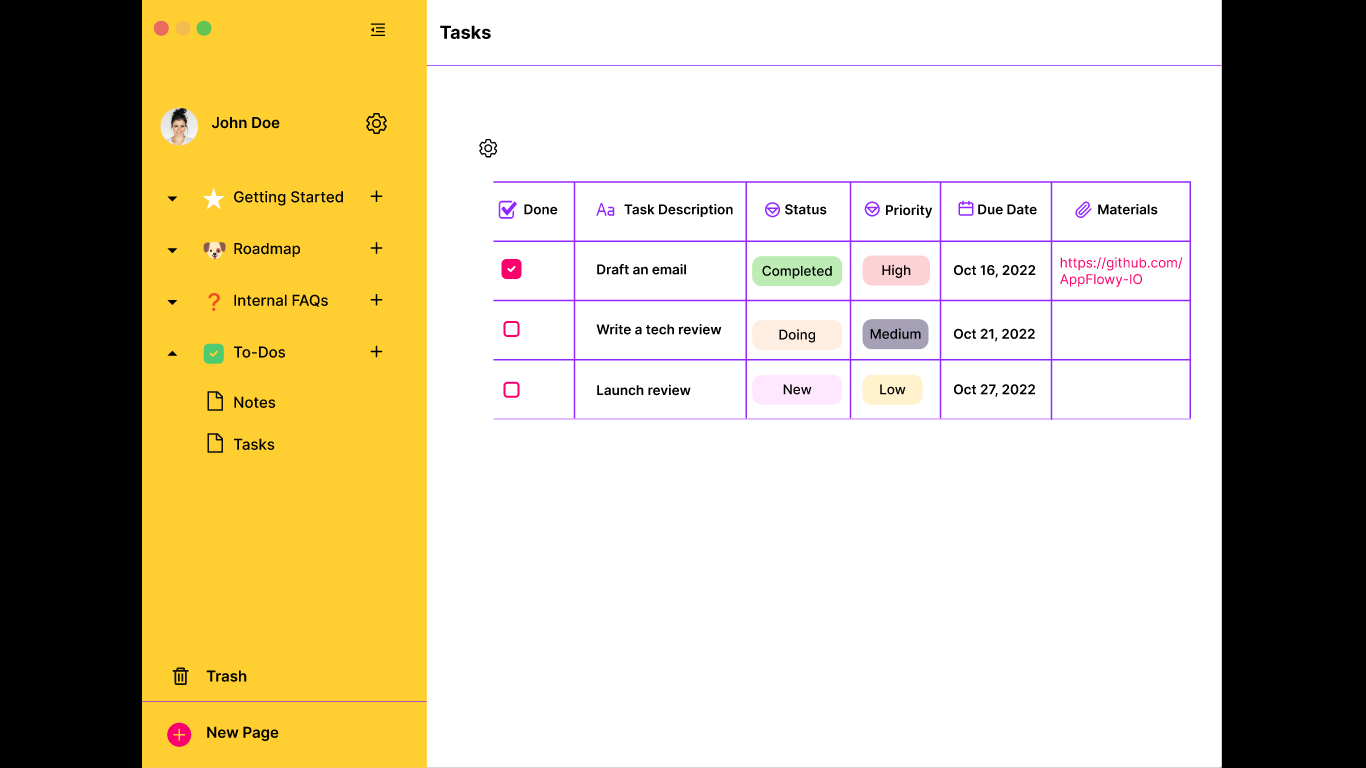Open table settings gear above the grid
This screenshot has height=768, width=1366.
click(x=488, y=148)
